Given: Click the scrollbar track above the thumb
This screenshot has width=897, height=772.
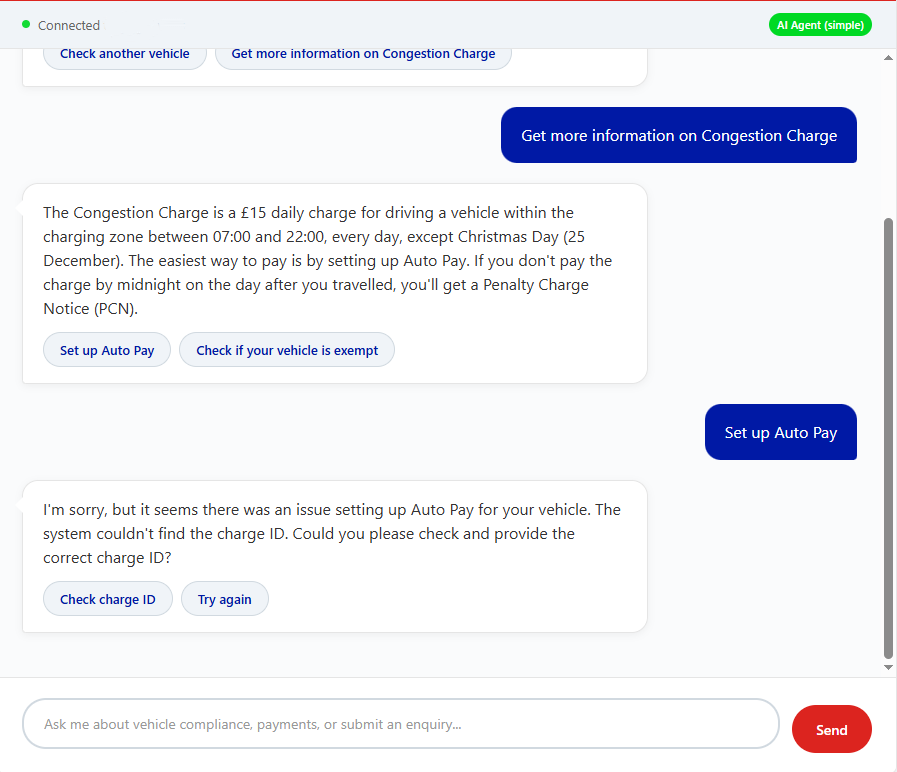Looking at the screenshot, I should (888, 140).
